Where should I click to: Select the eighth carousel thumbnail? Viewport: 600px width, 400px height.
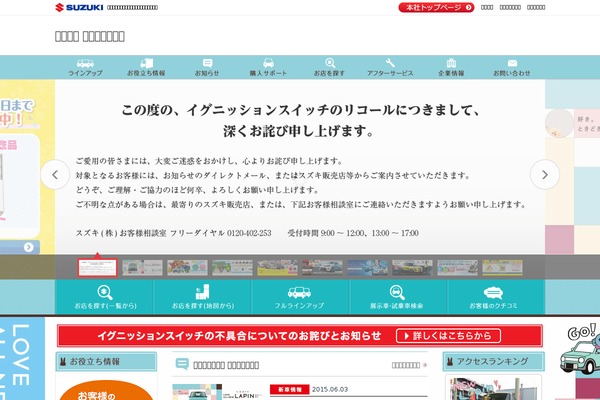(x=412, y=268)
